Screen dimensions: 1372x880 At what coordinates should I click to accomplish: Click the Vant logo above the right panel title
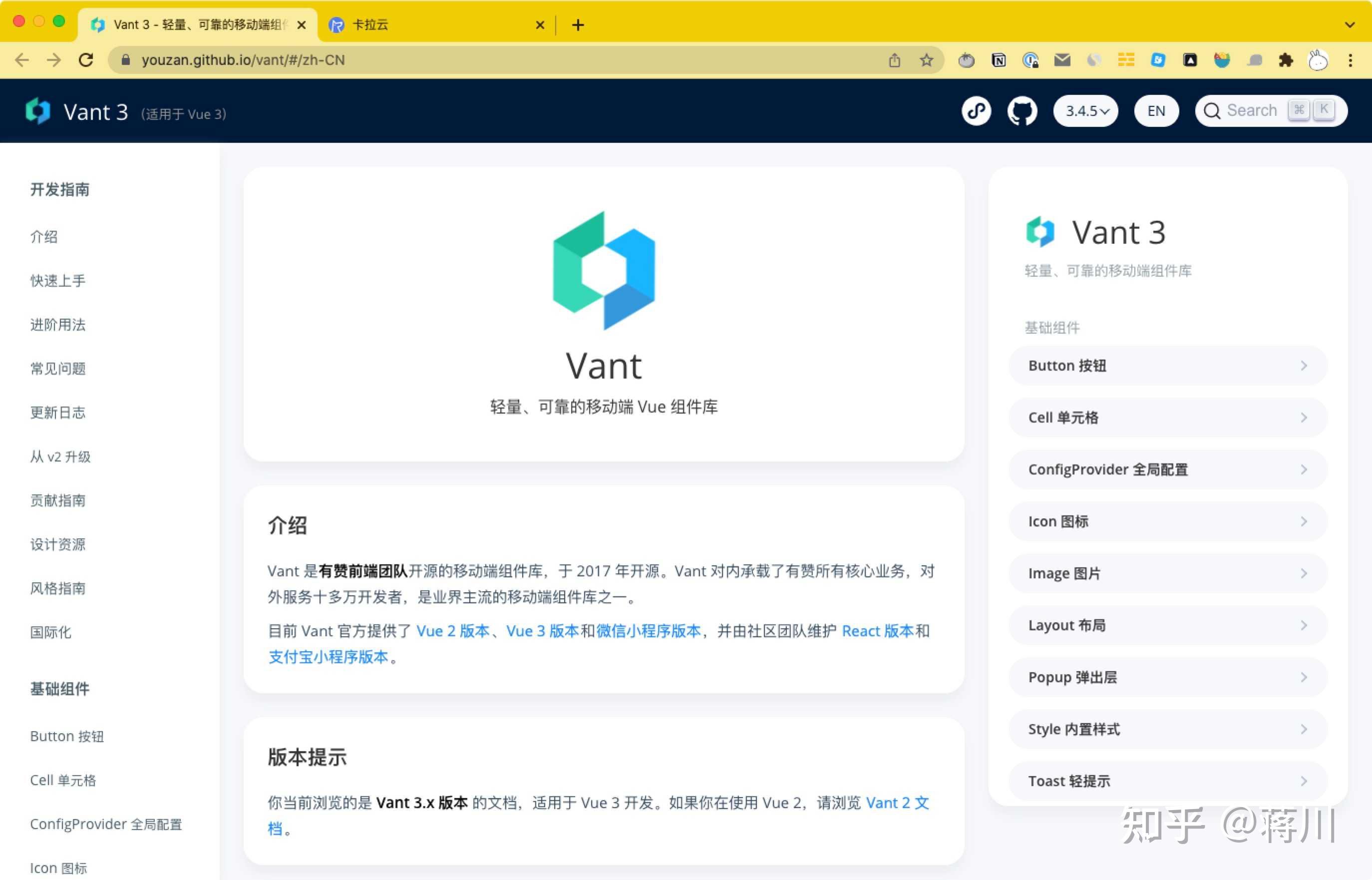pos(1040,231)
